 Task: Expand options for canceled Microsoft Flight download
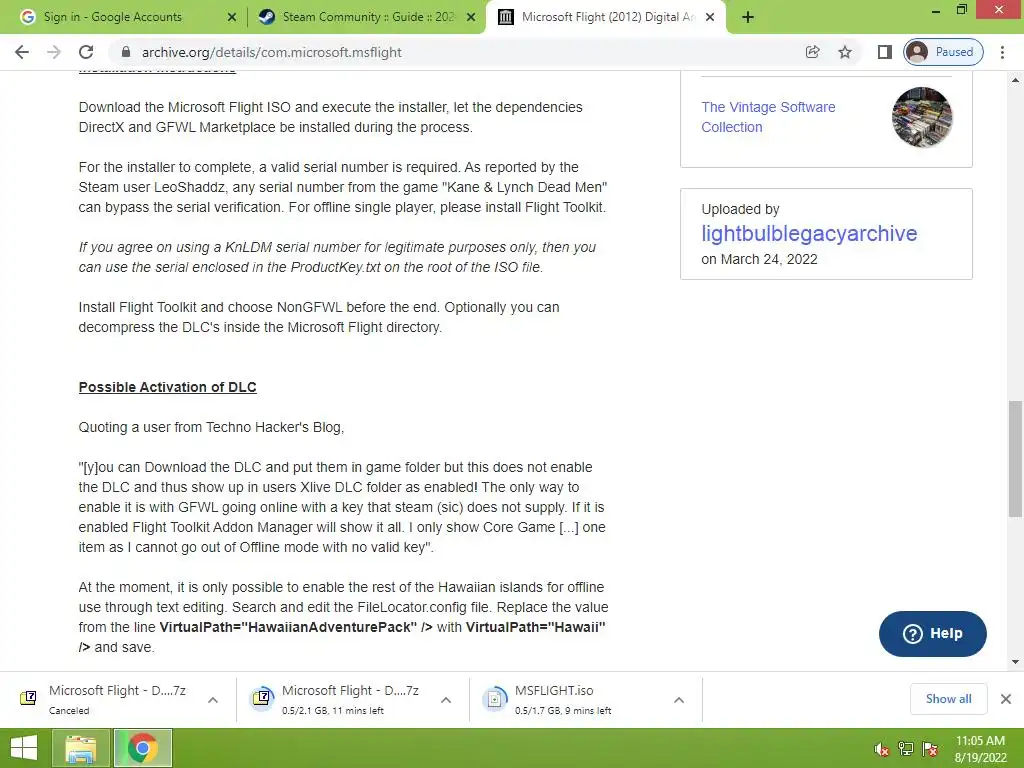pyautogui.click(x=213, y=700)
